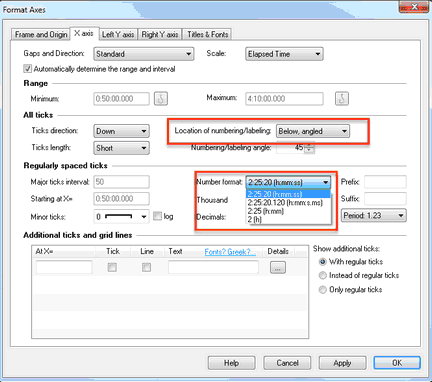Click the Prefix input field
Viewport: 432px width, 382px height.
click(385, 182)
